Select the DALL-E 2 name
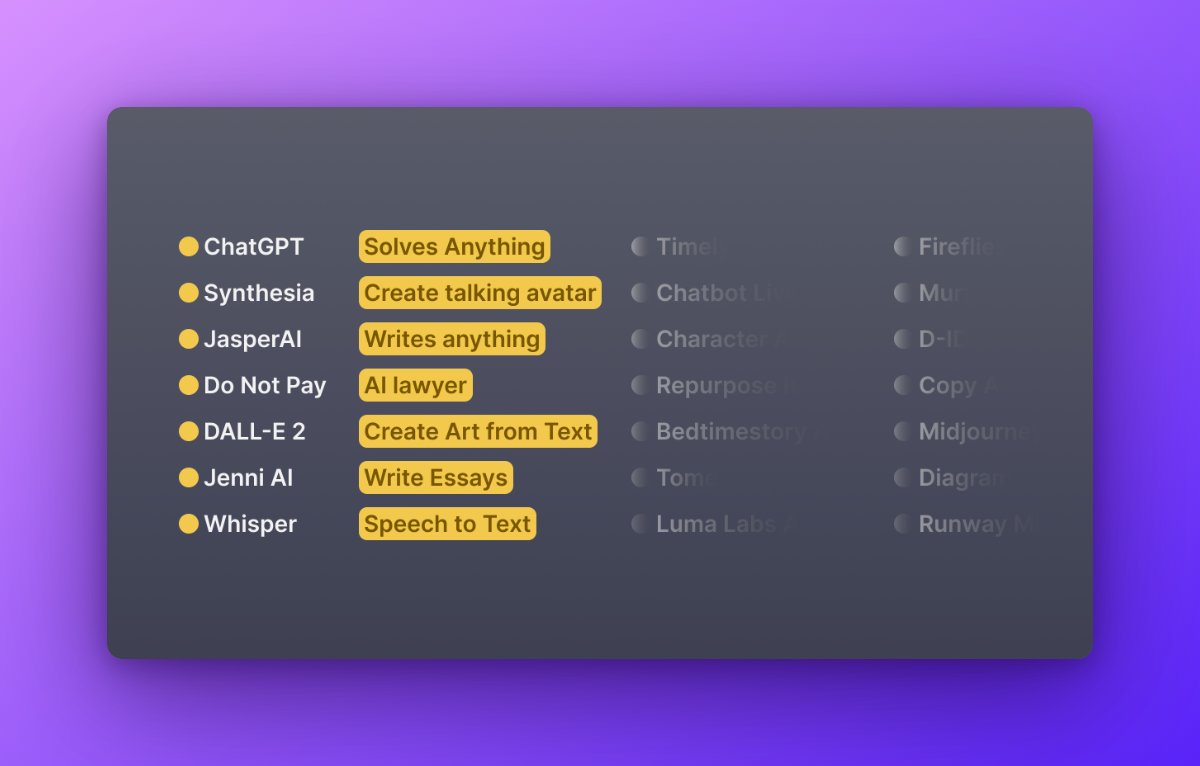 255,431
